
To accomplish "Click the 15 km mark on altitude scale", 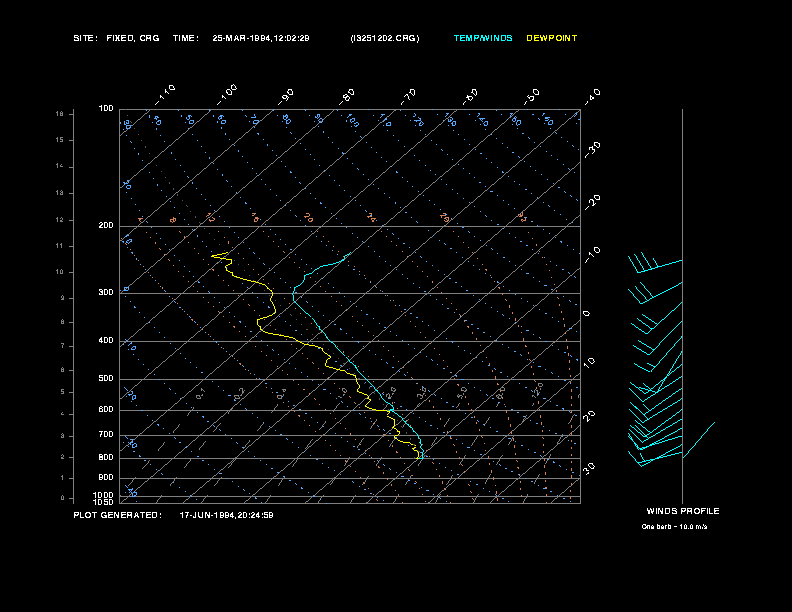I will (60, 140).
